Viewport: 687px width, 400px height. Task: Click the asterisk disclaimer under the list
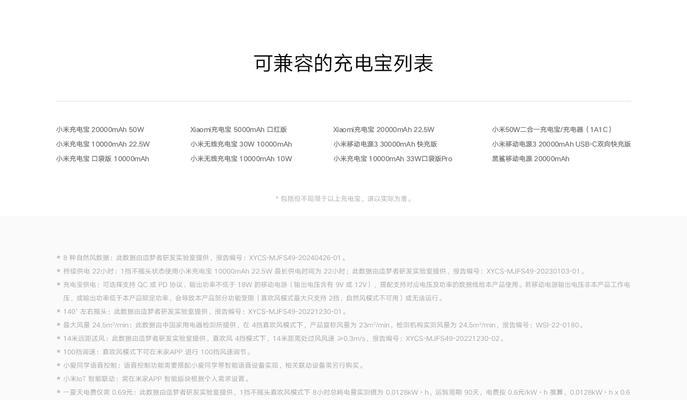344,198
